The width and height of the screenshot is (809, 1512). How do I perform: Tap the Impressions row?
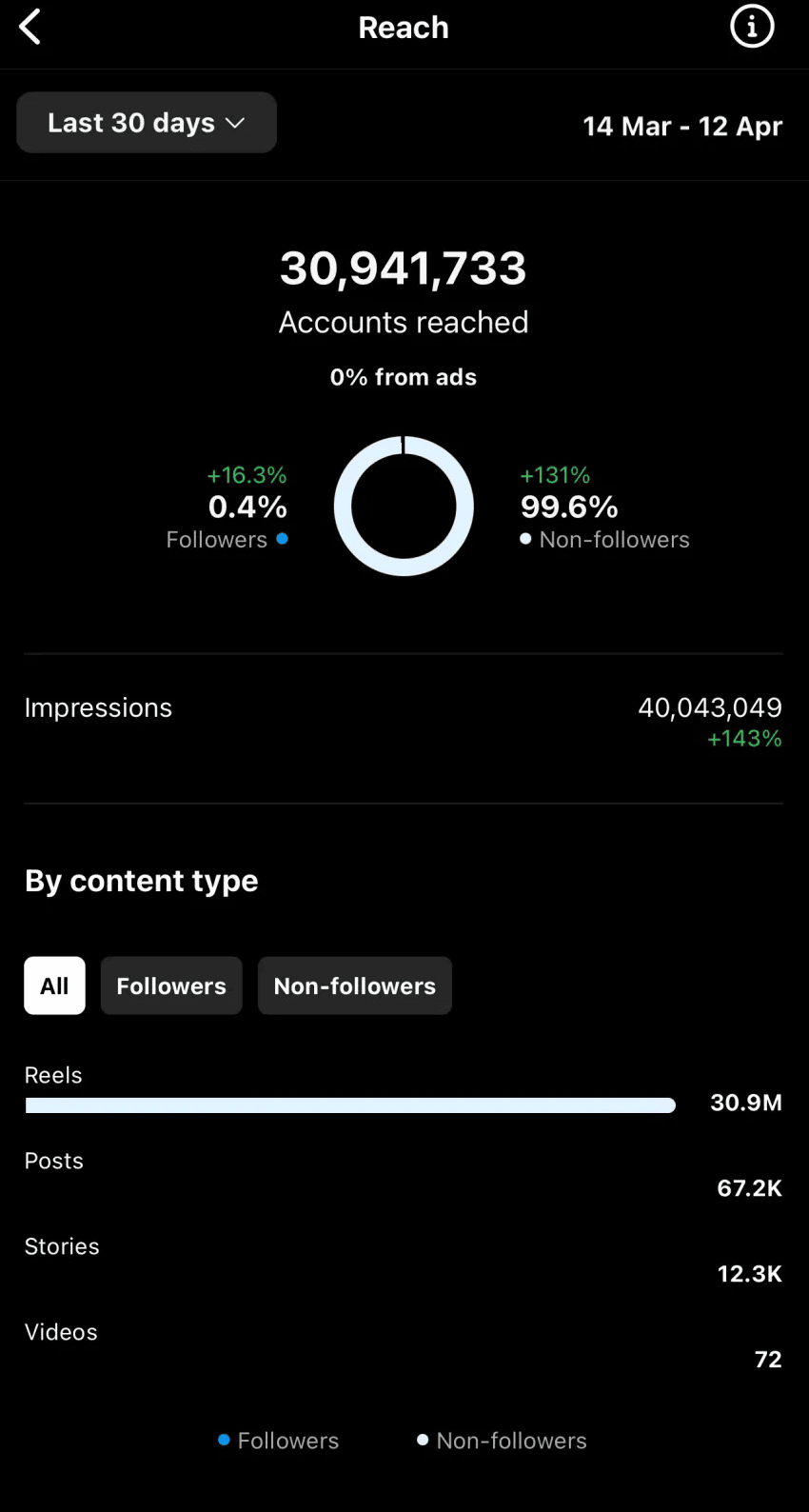click(404, 721)
